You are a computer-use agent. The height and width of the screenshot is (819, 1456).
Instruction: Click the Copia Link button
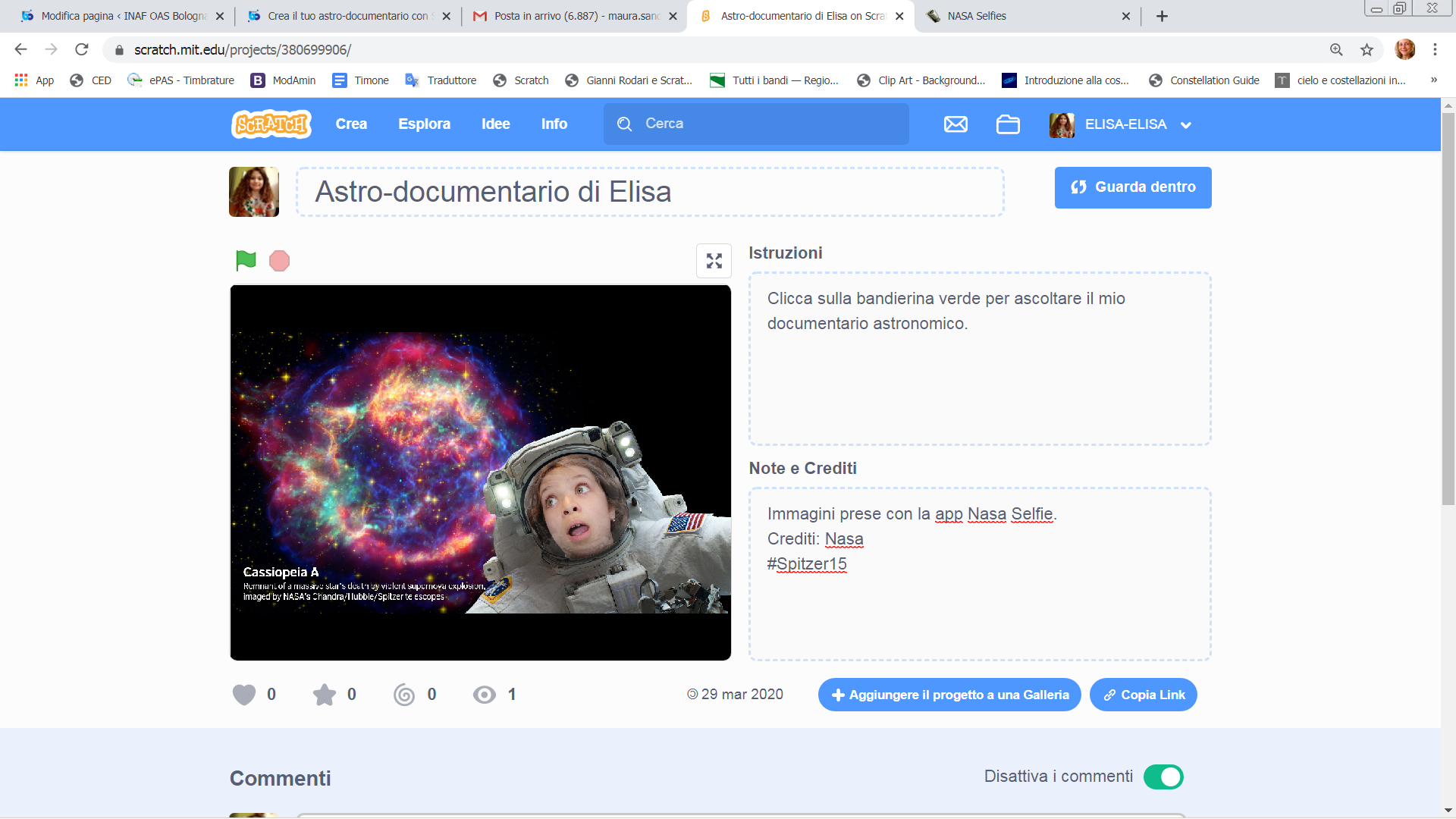point(1144,695)
